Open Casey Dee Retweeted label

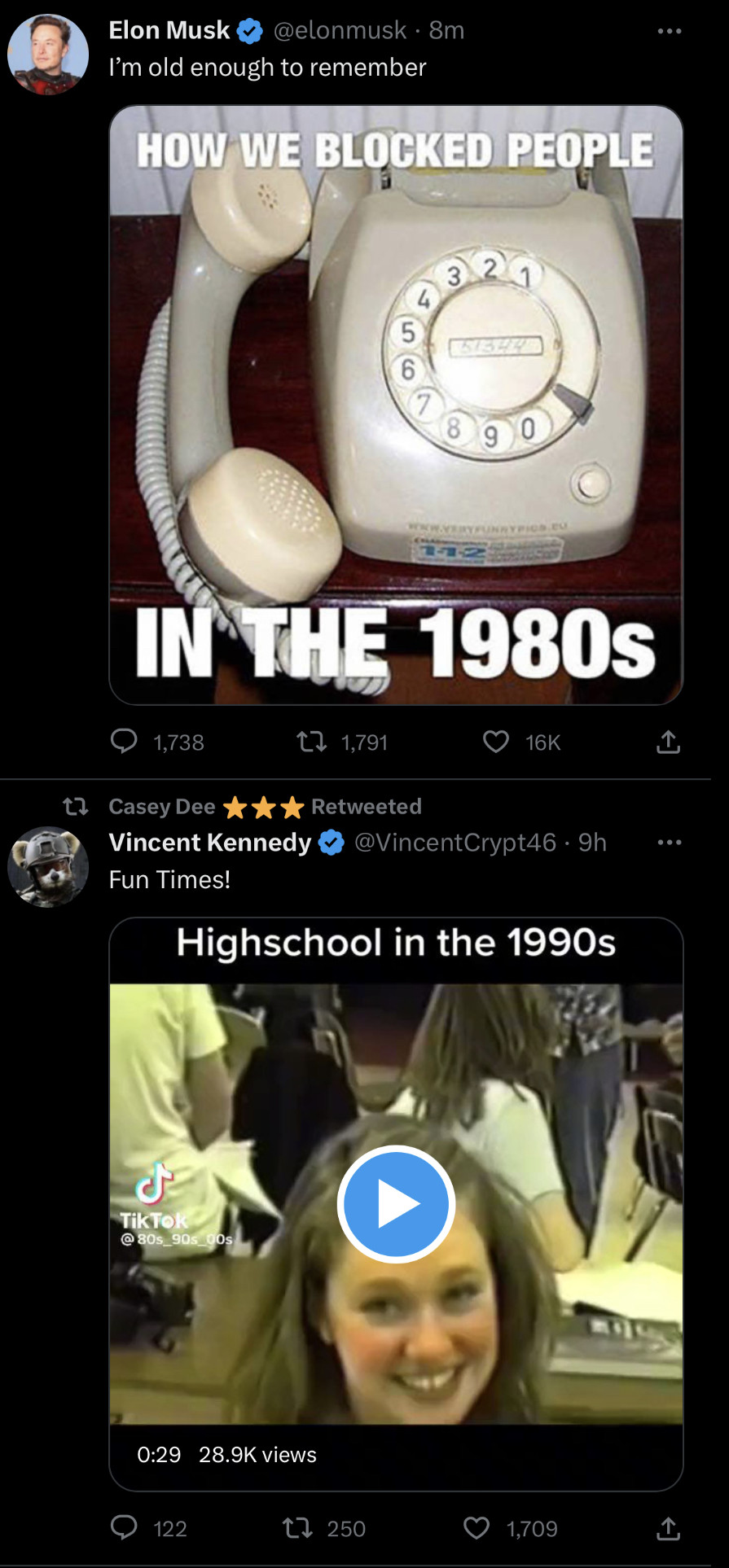[x=265, y=807]
